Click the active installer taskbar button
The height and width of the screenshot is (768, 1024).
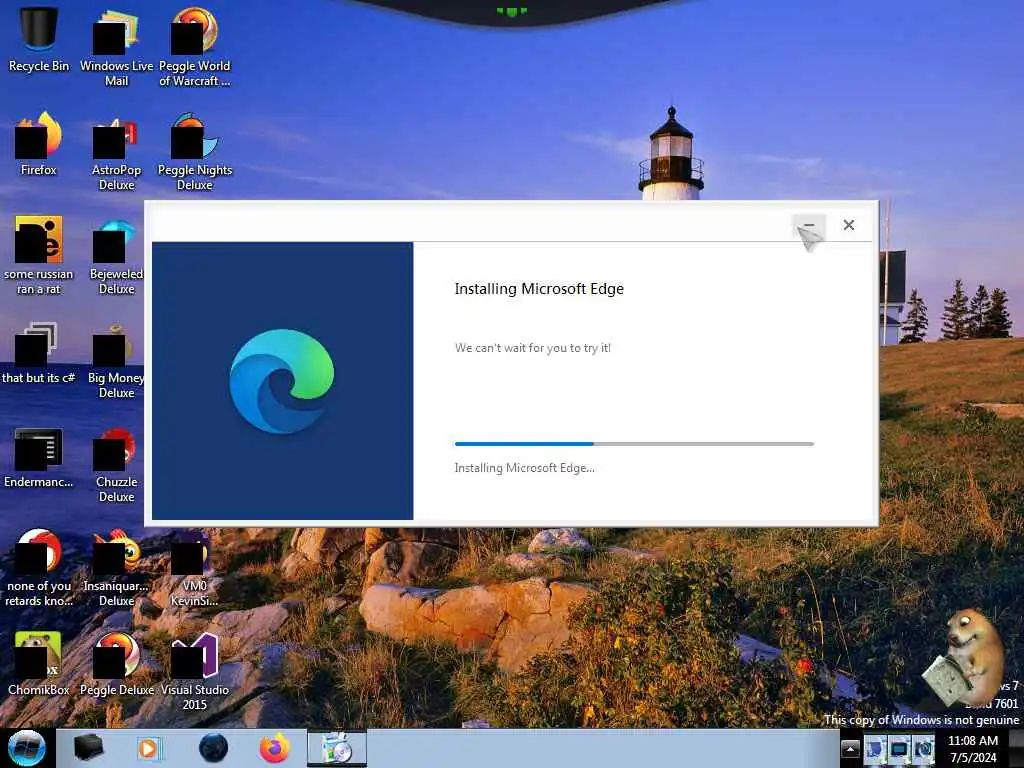click(337, 748)
